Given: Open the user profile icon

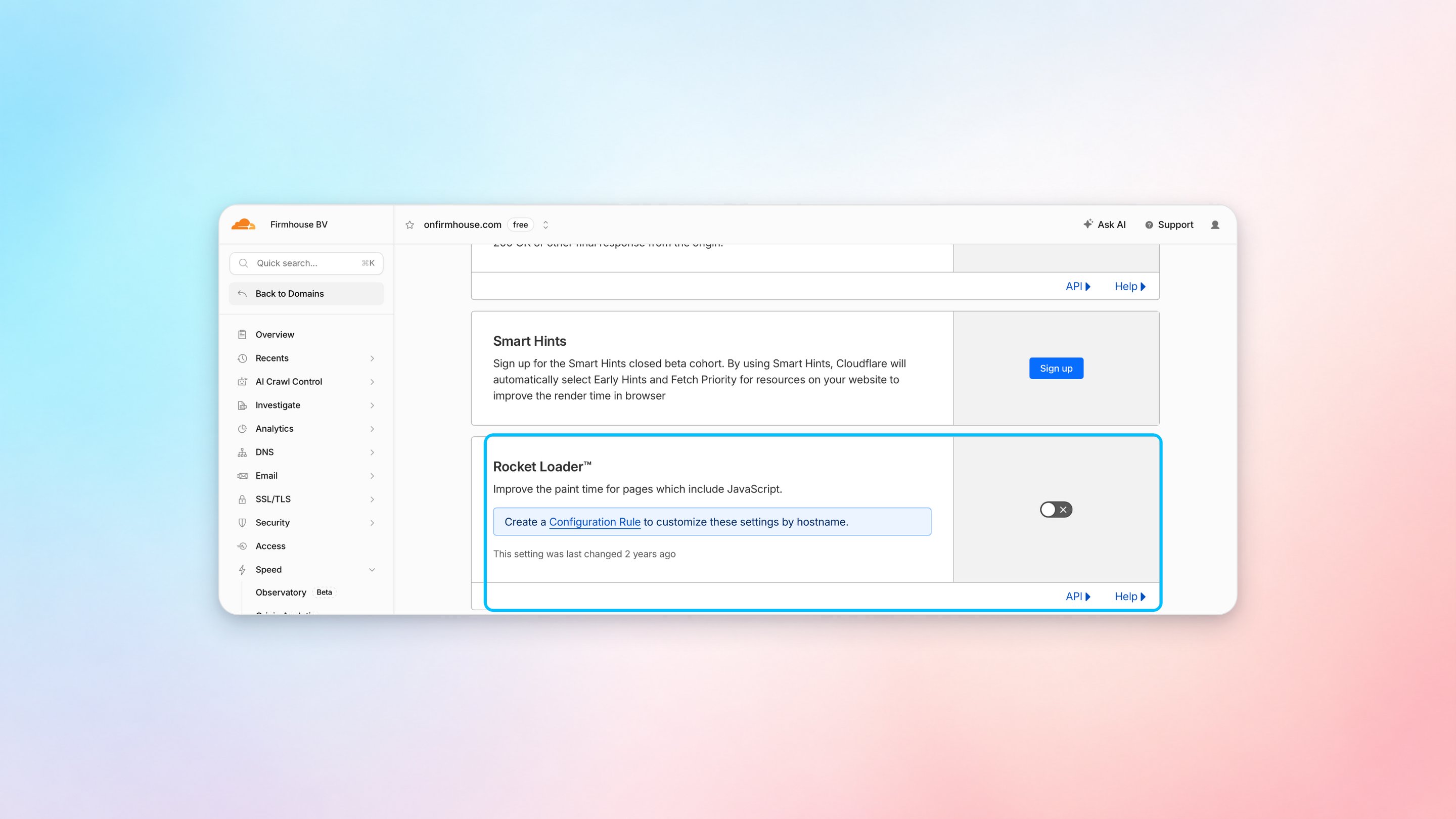Looking at the screenshot, I should 1215,225.
